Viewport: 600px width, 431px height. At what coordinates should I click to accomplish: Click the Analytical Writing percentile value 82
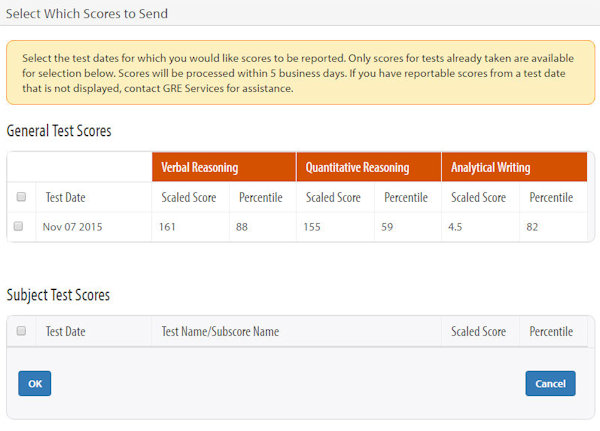click(x=532, y=227)
